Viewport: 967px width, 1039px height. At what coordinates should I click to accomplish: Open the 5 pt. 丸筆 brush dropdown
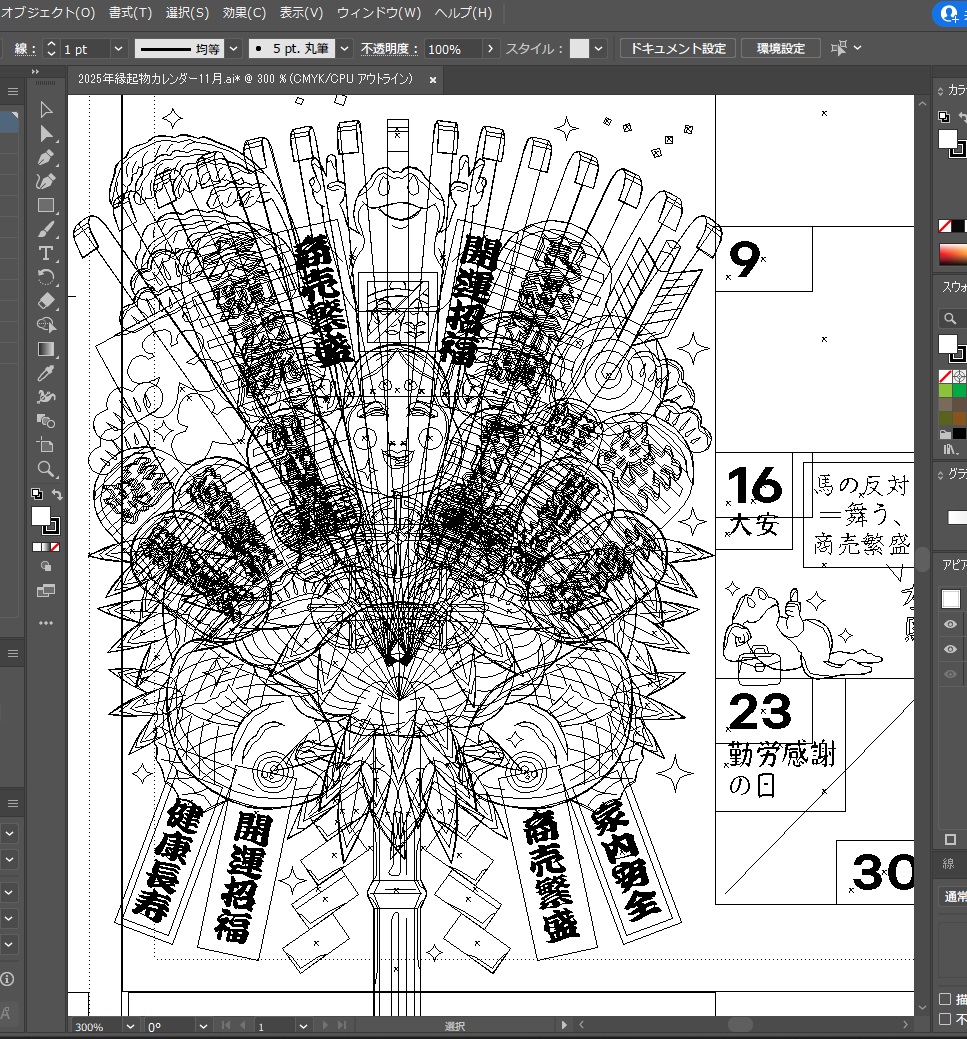[344, 49]
